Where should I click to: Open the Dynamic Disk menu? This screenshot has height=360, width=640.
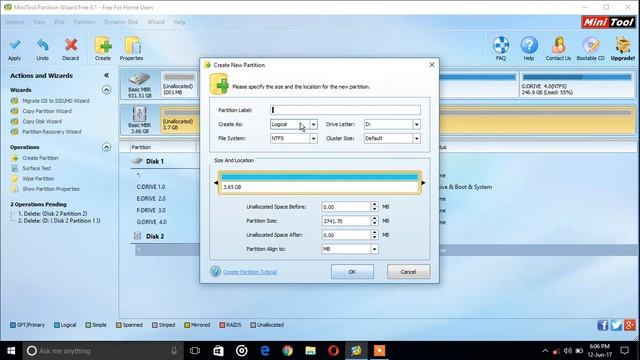pyautogui.click(x=121, y=22)
